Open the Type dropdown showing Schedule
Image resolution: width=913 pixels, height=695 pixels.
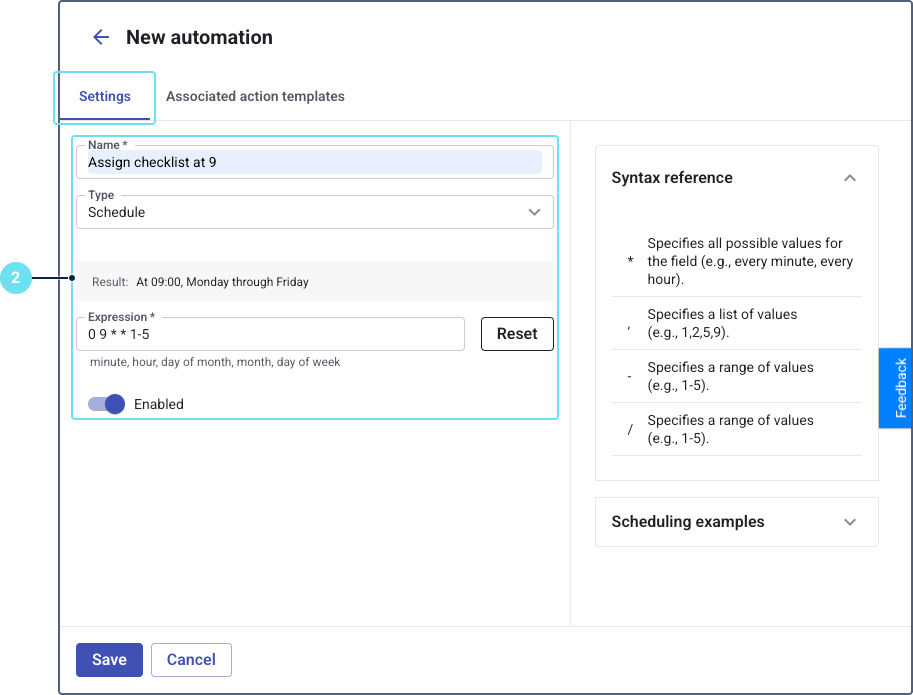(x=315, y=212)
